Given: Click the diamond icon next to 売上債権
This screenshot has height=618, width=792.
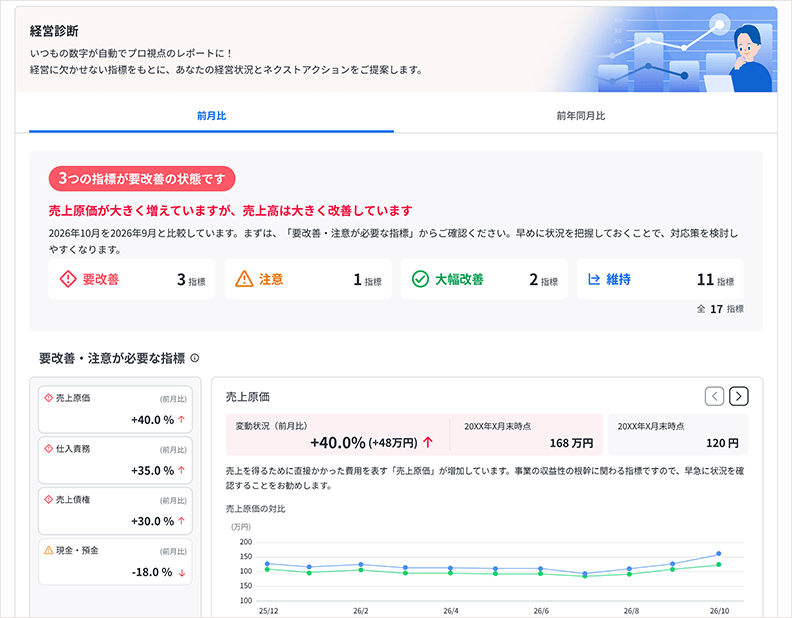Looking at the screenshot, I should pos(48,499).
